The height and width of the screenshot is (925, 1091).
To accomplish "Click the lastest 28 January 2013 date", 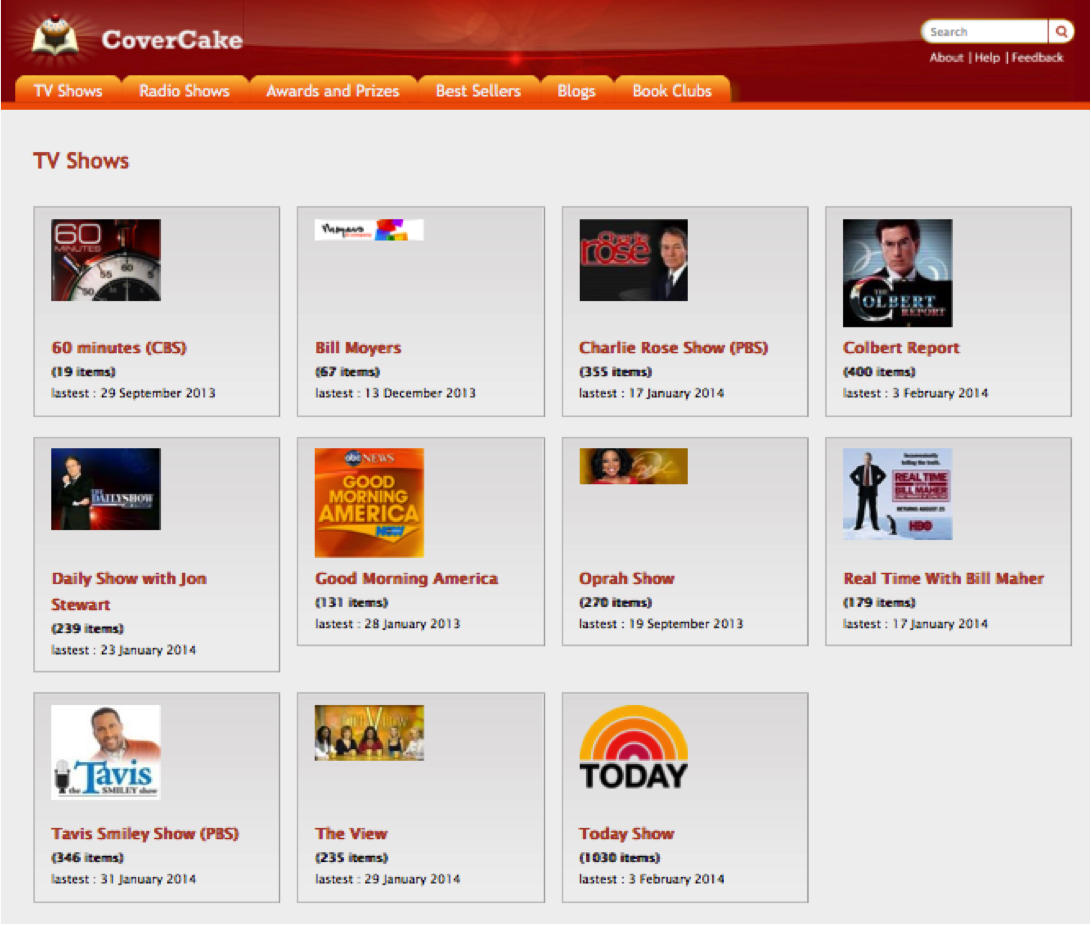I will [x=388, y=624].
